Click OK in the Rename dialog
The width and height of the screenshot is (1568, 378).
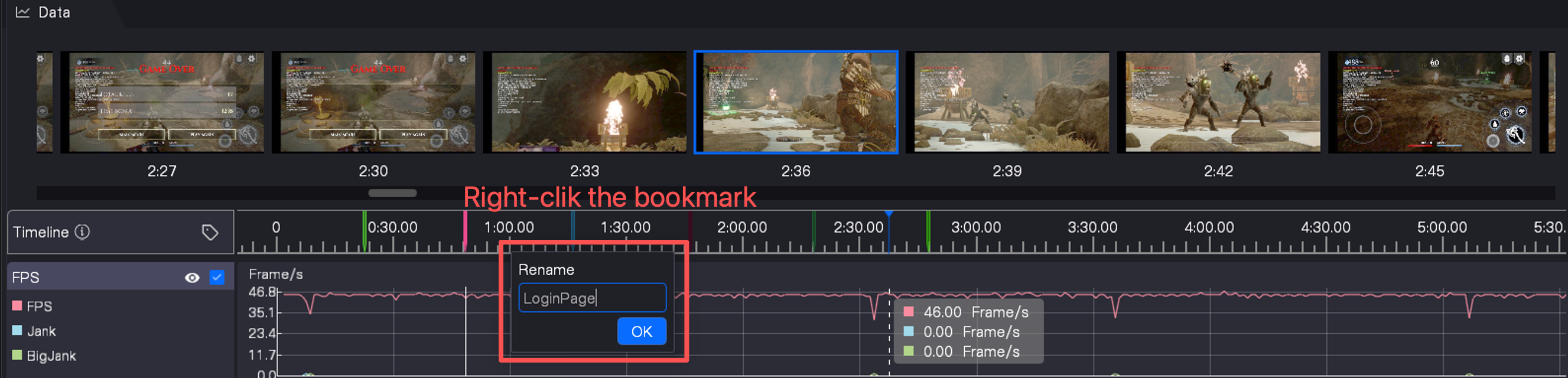[x=642, y=332]
